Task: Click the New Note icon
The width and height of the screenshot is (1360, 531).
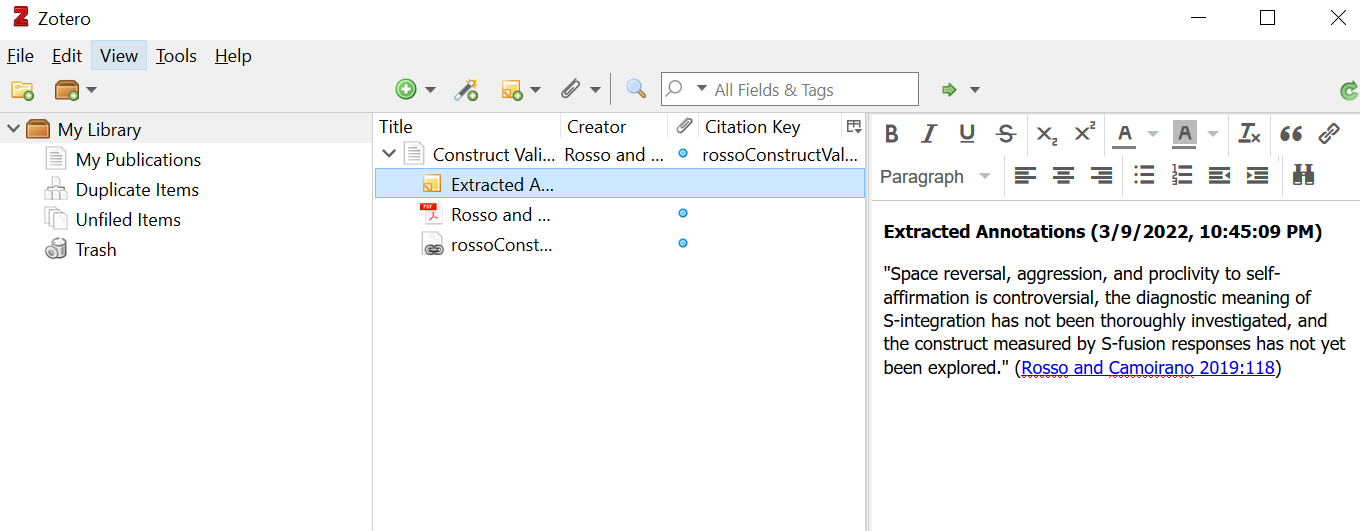Action: [512, 90]
